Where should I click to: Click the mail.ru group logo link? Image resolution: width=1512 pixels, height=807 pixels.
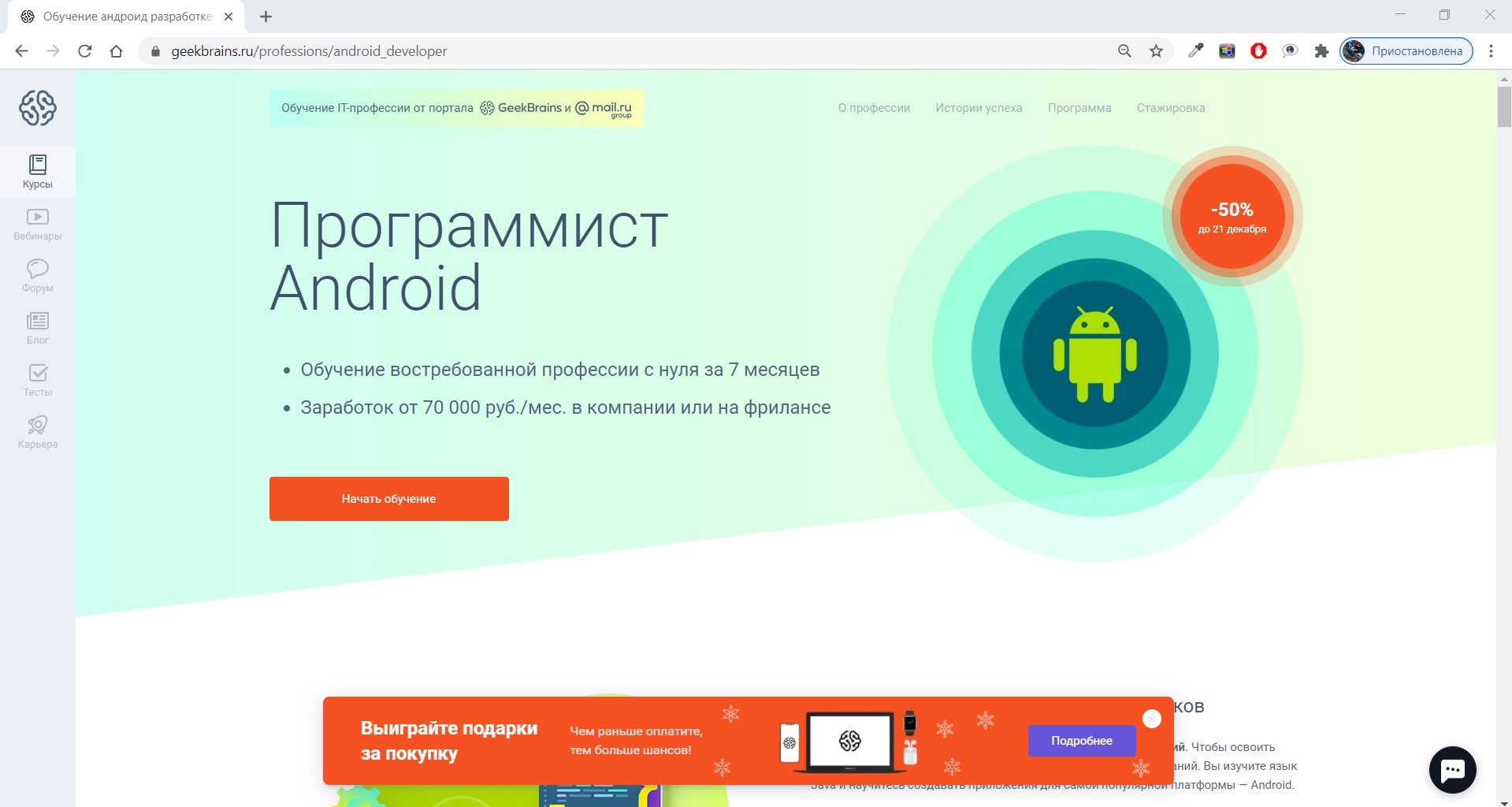click(x=604, y=109)
